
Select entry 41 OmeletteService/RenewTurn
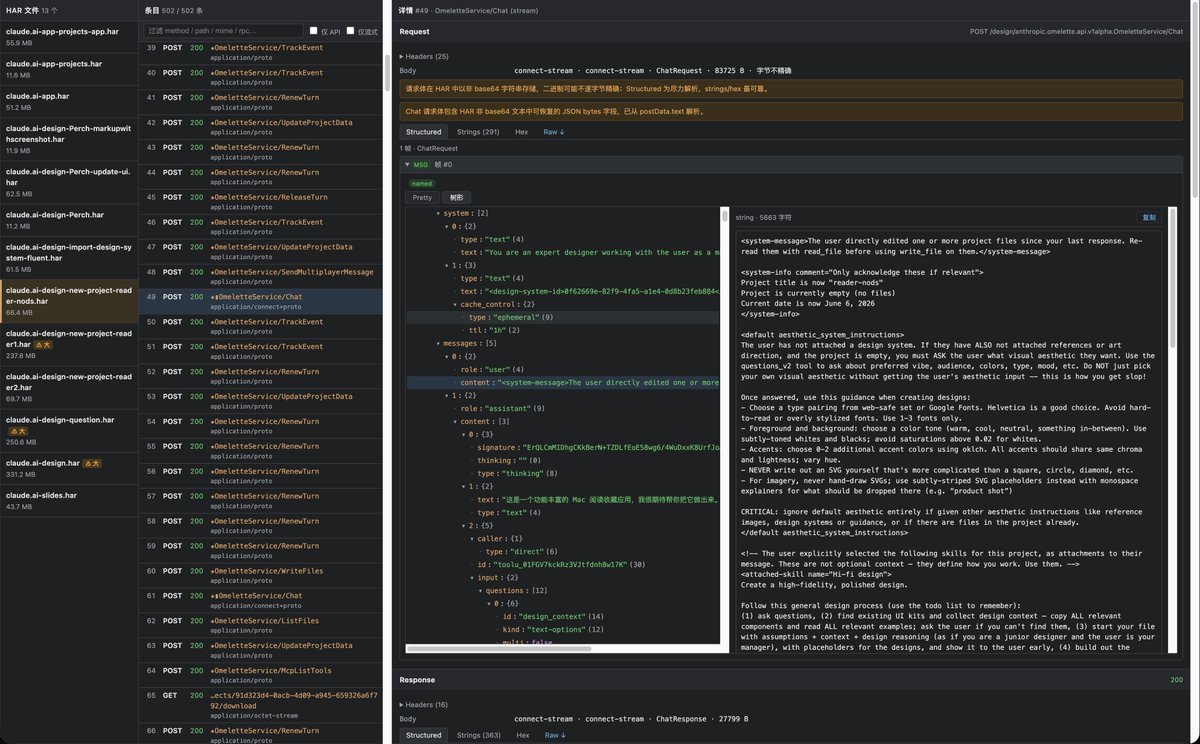260,102
